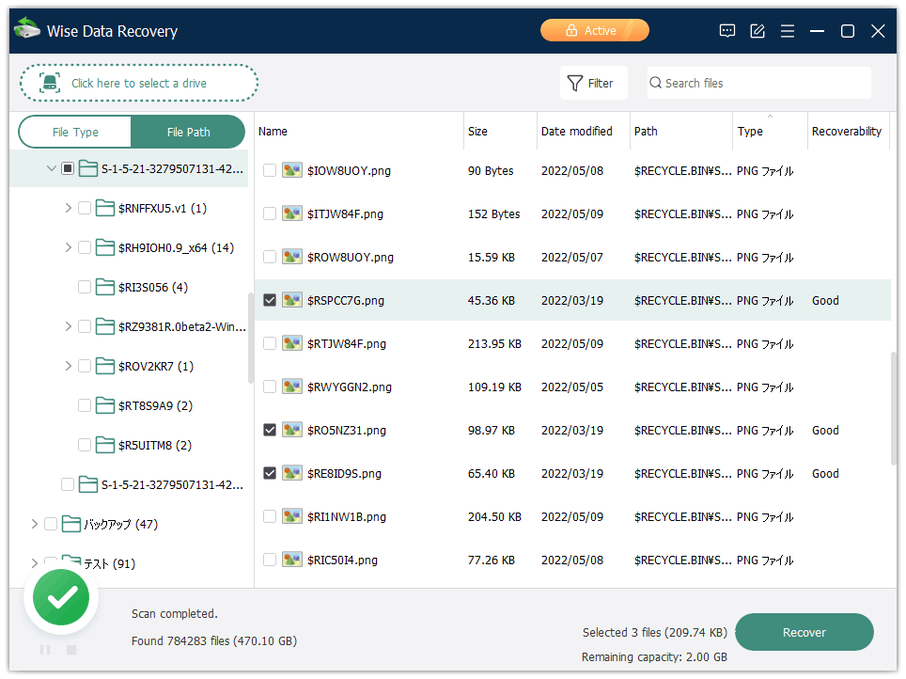Click the edit note icon in title bar

[x=757, y=31]
